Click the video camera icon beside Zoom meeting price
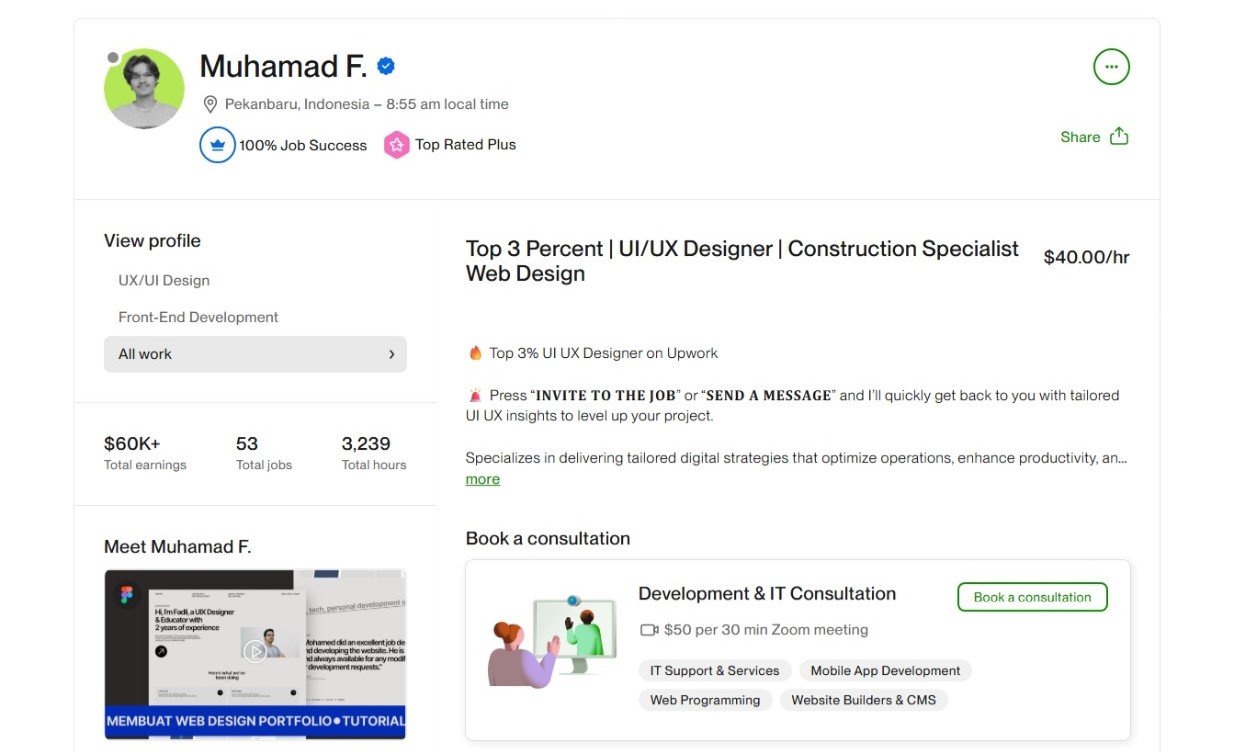Screen dimensions: 1234x752 (651, 630)
